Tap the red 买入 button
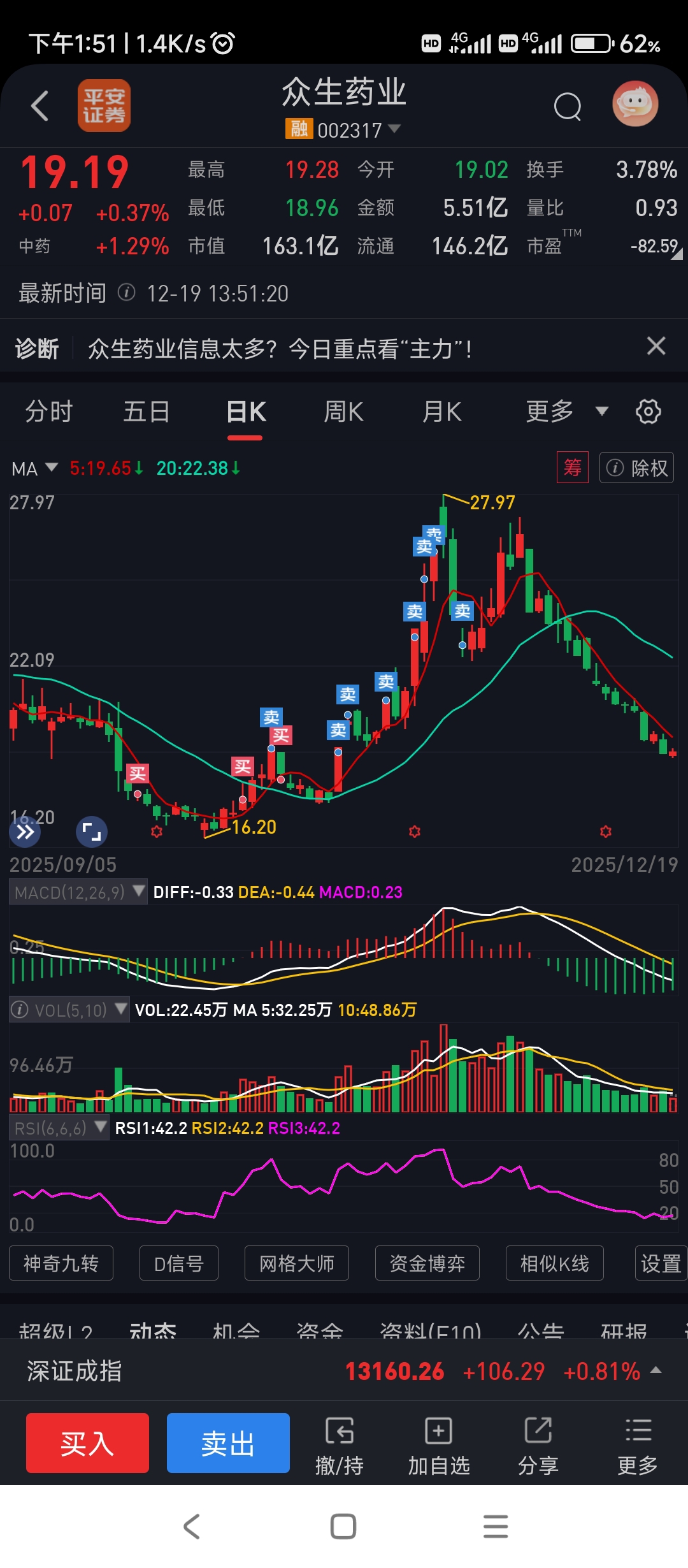The width and height of the screenshot is (688, 1568). pos(87,1443)
